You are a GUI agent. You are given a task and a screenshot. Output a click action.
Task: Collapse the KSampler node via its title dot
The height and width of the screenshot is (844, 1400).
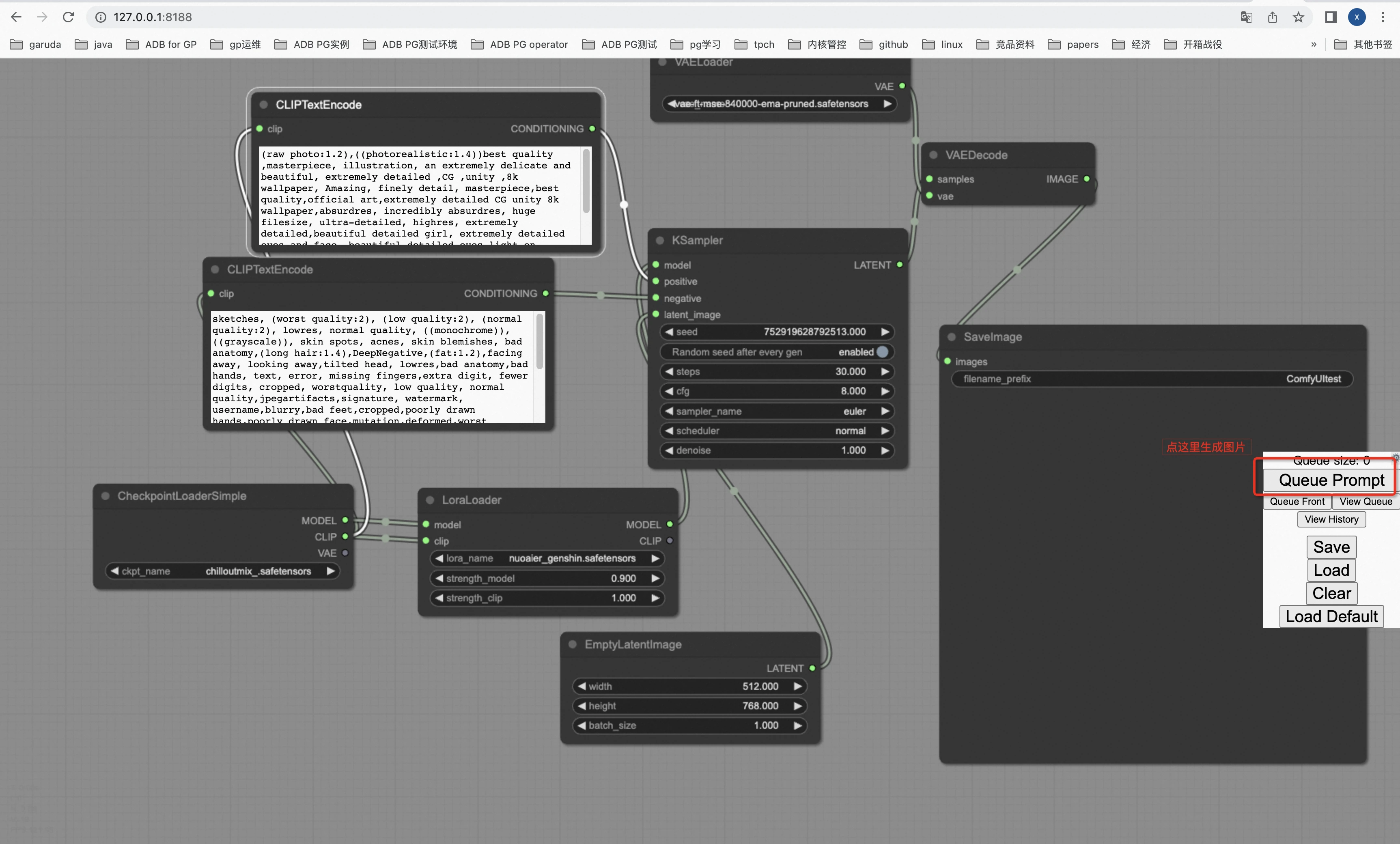click(660, 240)
